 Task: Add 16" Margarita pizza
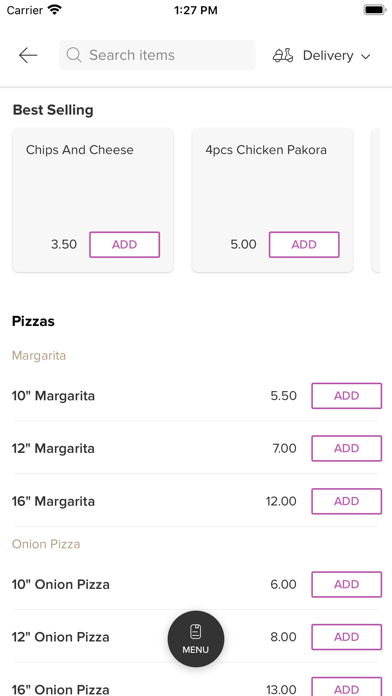[347, 501]
